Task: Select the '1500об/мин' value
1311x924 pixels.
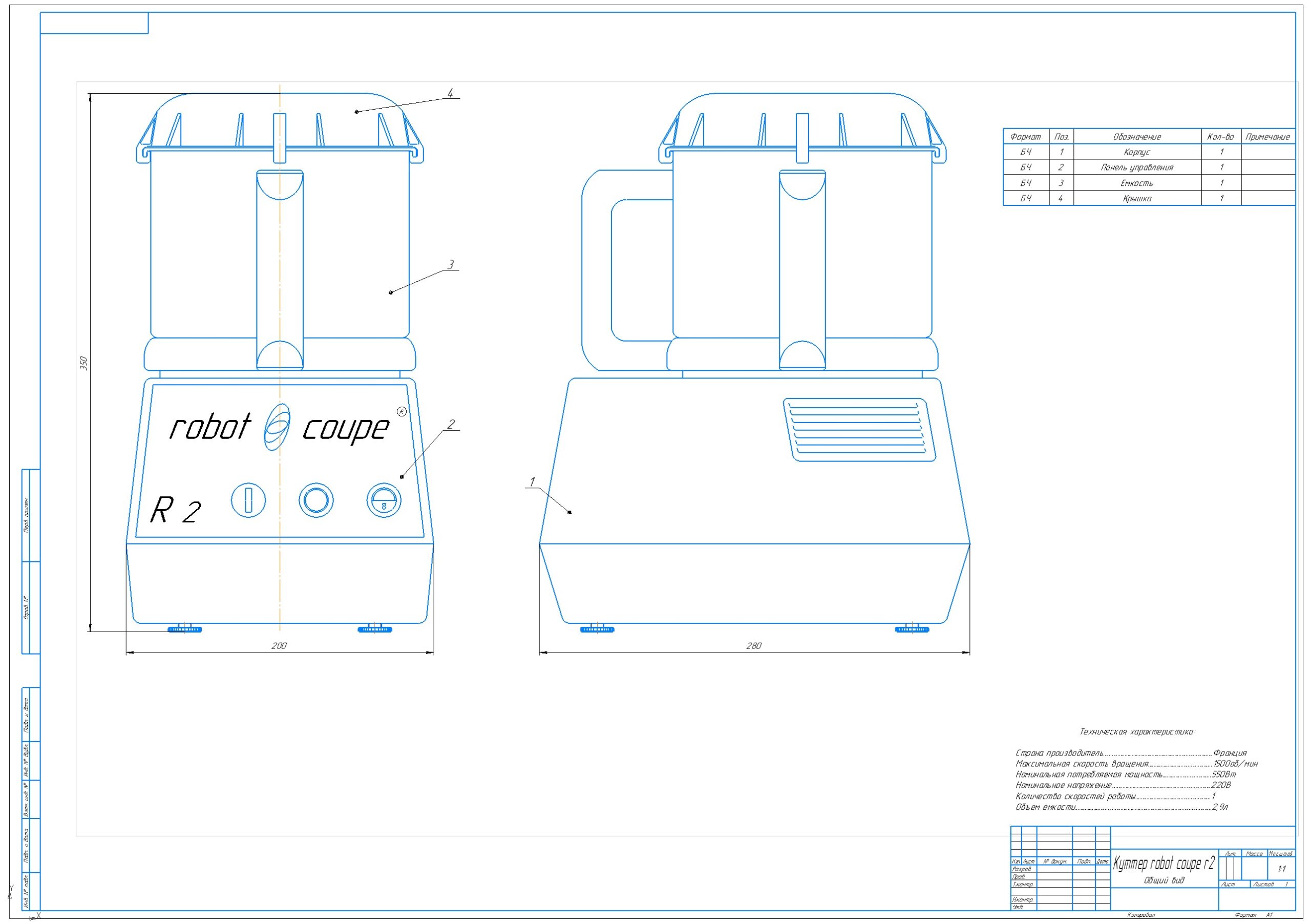Action: [1236, 764]
